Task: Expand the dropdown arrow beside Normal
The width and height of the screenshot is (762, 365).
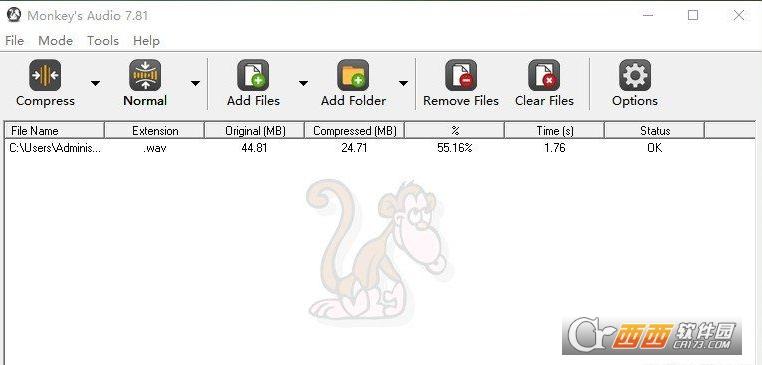Action: pyautogui.click(x=195, y=84)
